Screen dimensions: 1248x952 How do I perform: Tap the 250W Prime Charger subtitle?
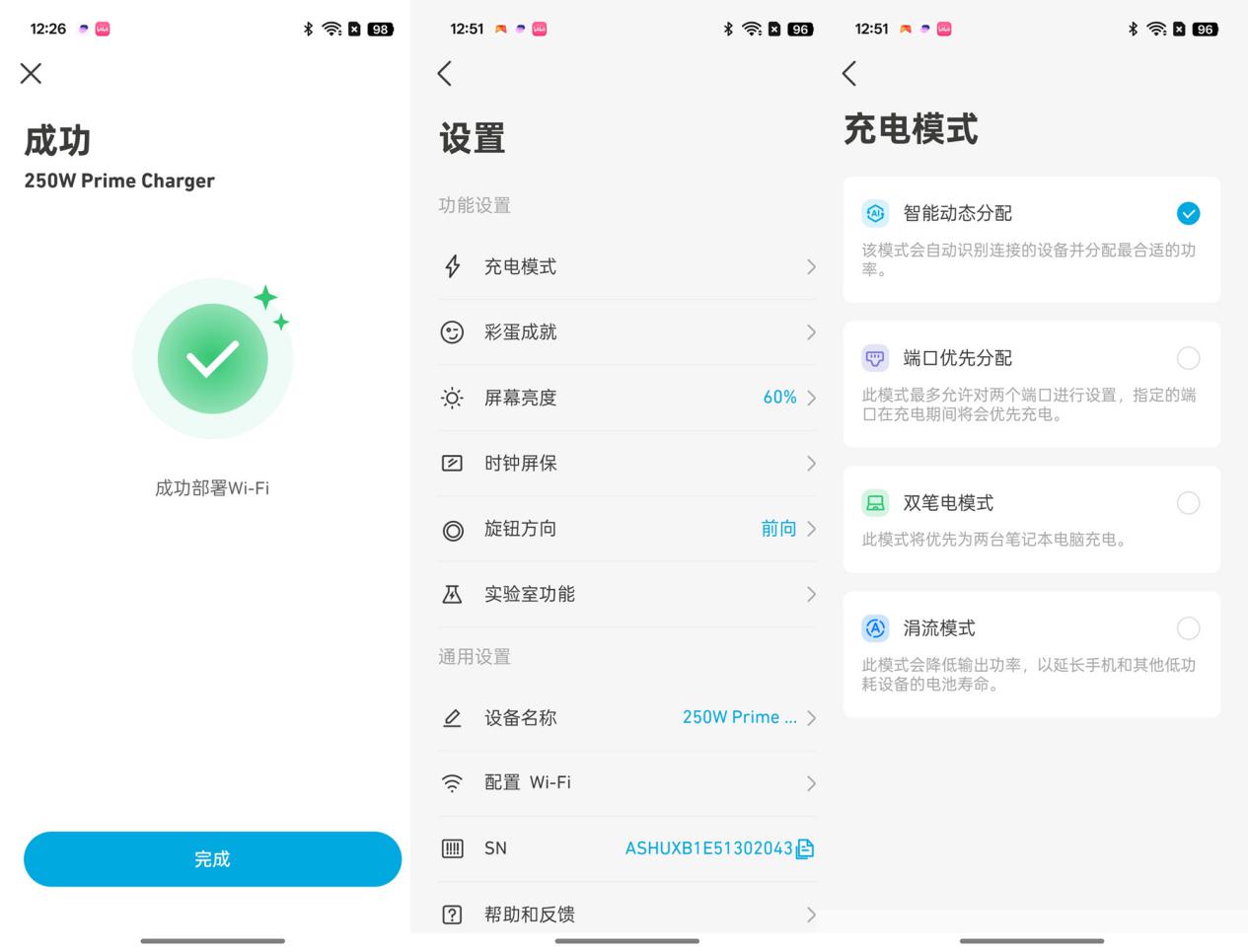119,181
